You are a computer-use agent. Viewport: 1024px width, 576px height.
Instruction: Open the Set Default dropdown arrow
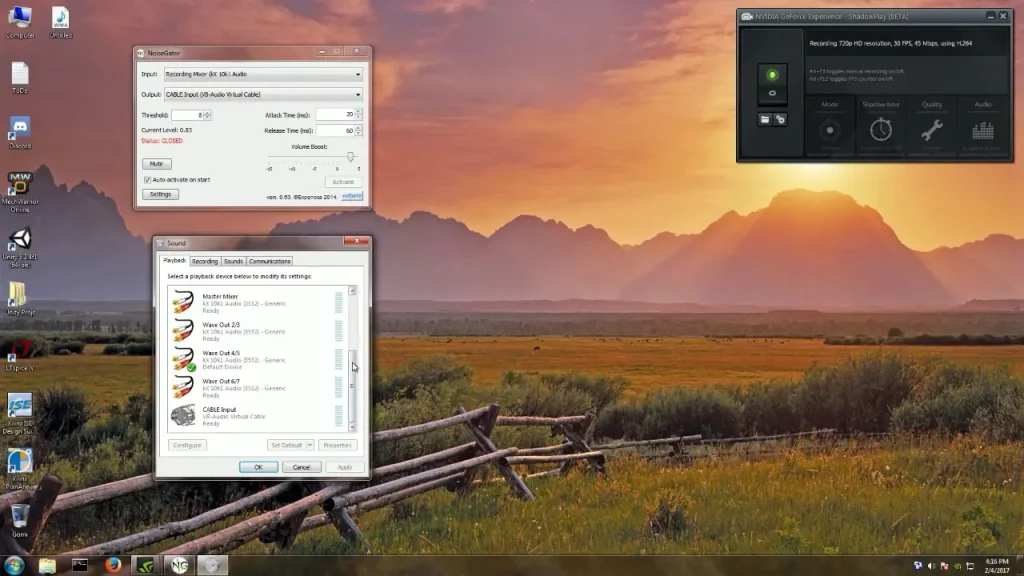[x=310, y=445]
